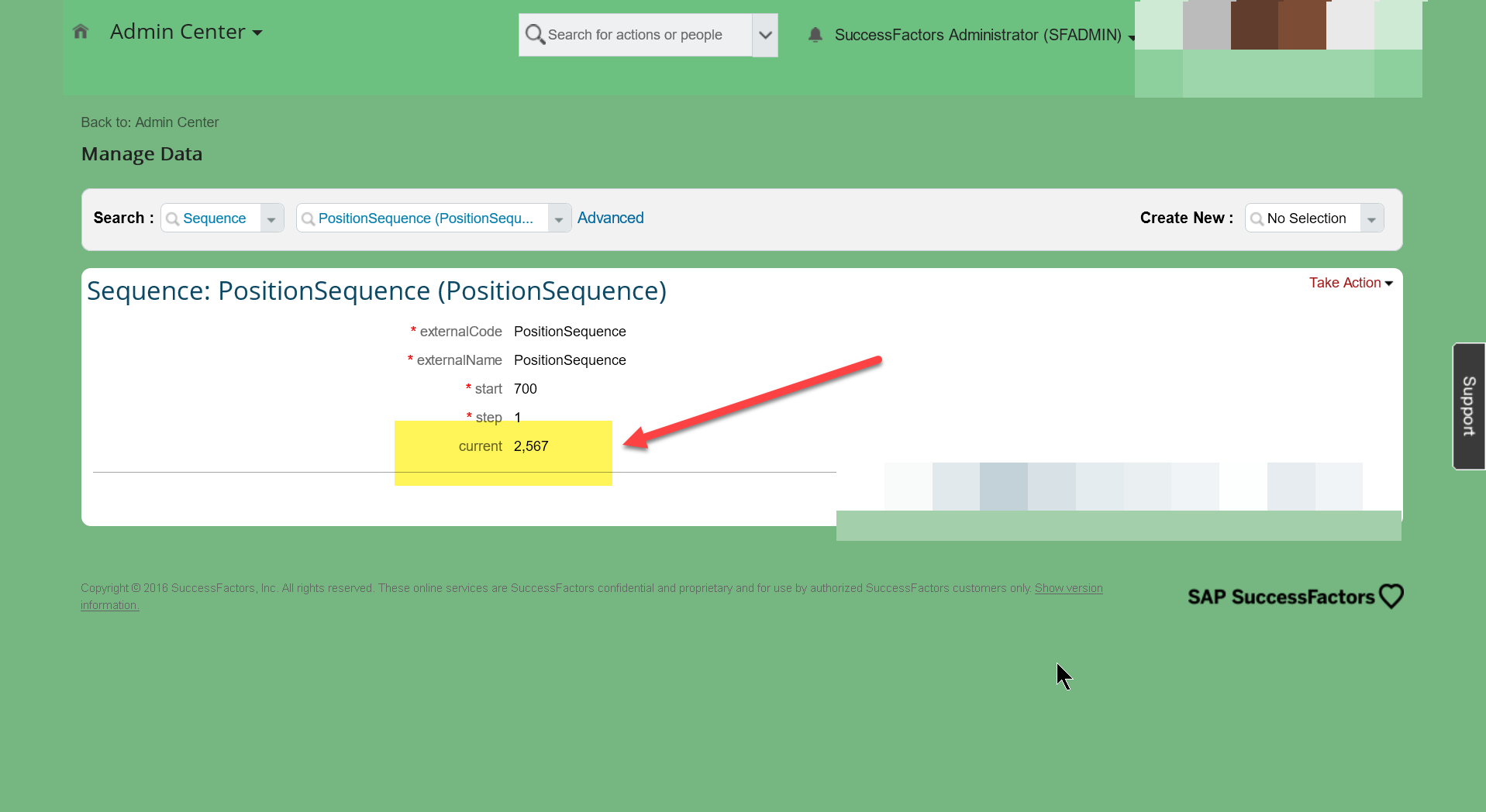The width and height of the screenshot is (1486, 812).
Task: Open SuccessFactors Administrator user menu
Action: pyautogui.click(x=984, y=35)
